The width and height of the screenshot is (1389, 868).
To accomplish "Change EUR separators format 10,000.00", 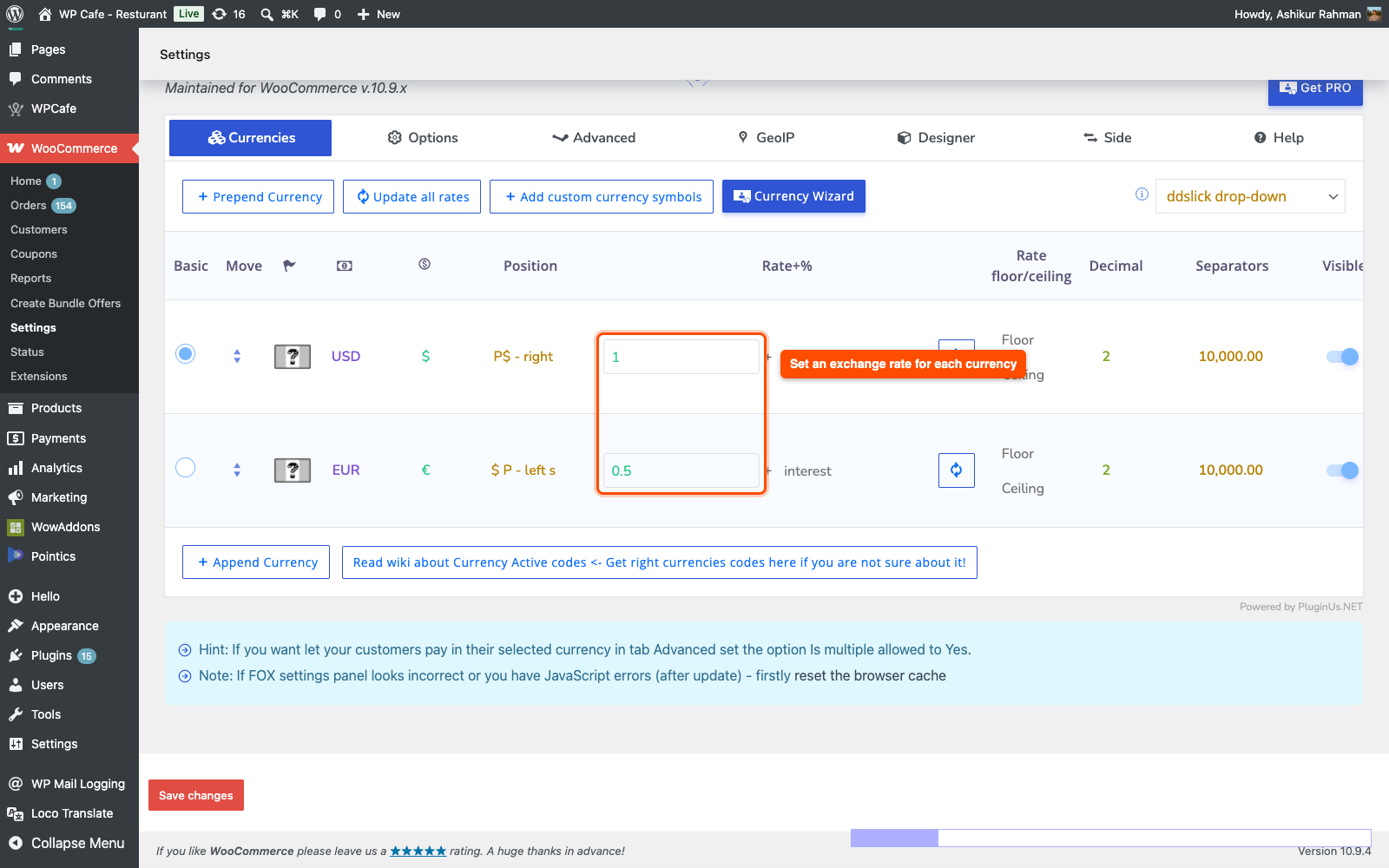I will 1230,470.
